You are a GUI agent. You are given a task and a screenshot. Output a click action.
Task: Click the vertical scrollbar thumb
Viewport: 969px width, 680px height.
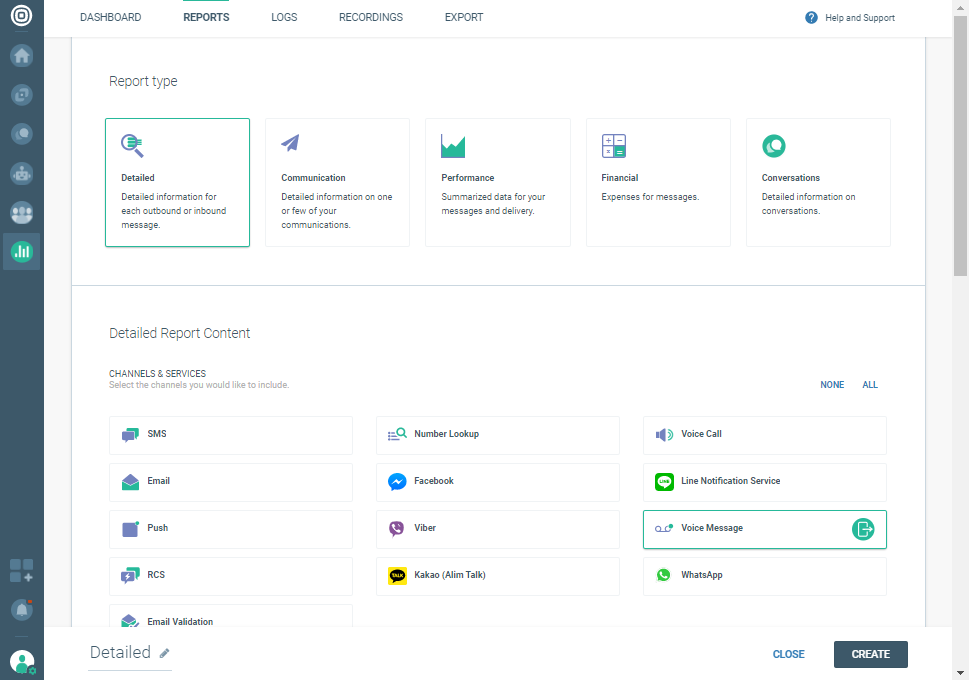[x=961, y=150]
